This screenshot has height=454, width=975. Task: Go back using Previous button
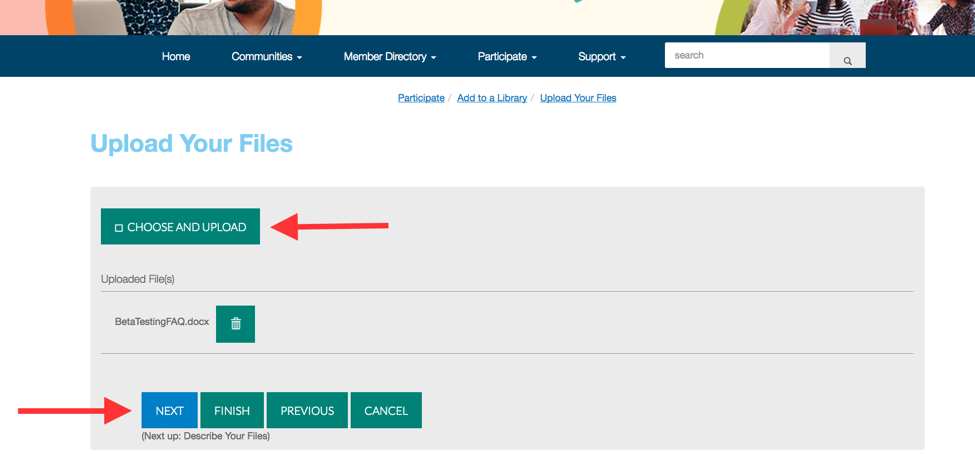[x=307, y=410]
